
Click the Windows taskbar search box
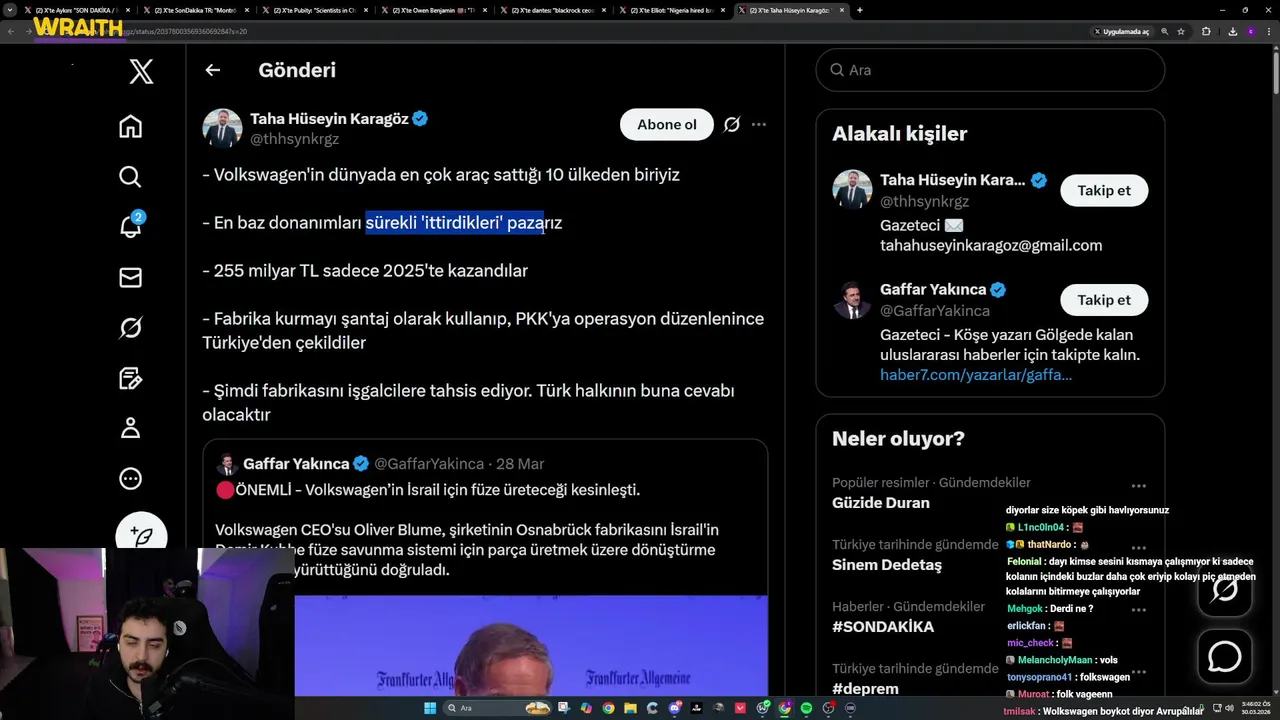click(x=497, y=708)
